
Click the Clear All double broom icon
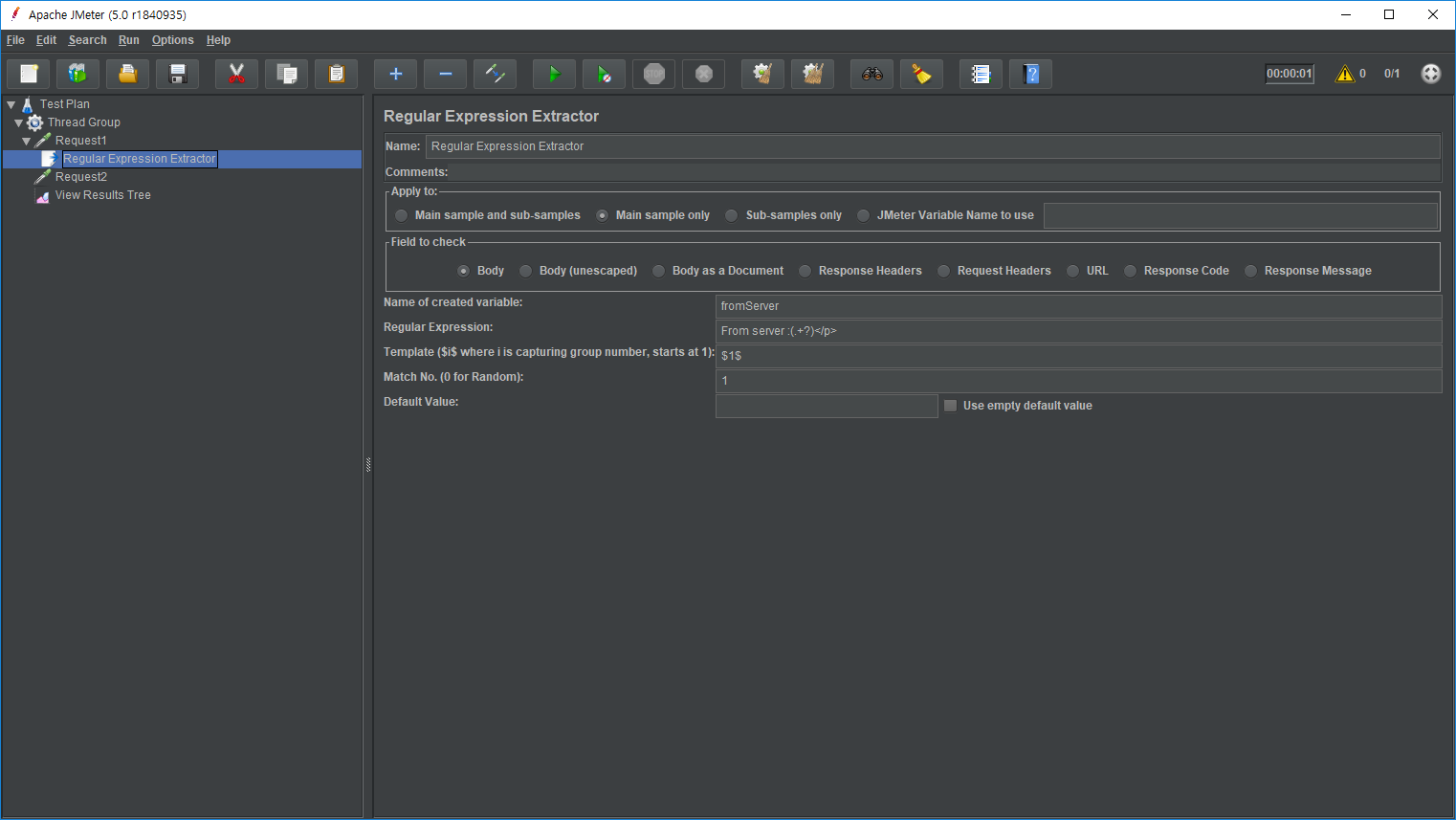pyautogui.click(x=812, y=74)
